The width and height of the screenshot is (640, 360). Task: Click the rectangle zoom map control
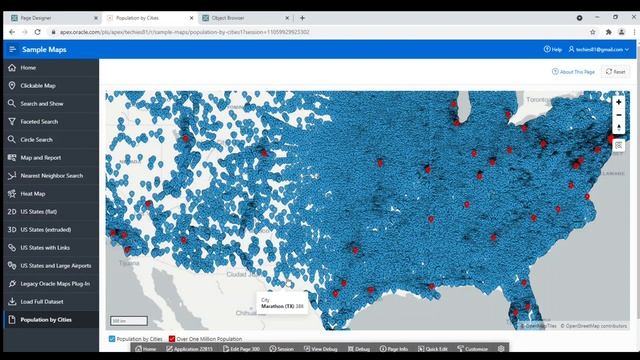click(x=618, y=146)
